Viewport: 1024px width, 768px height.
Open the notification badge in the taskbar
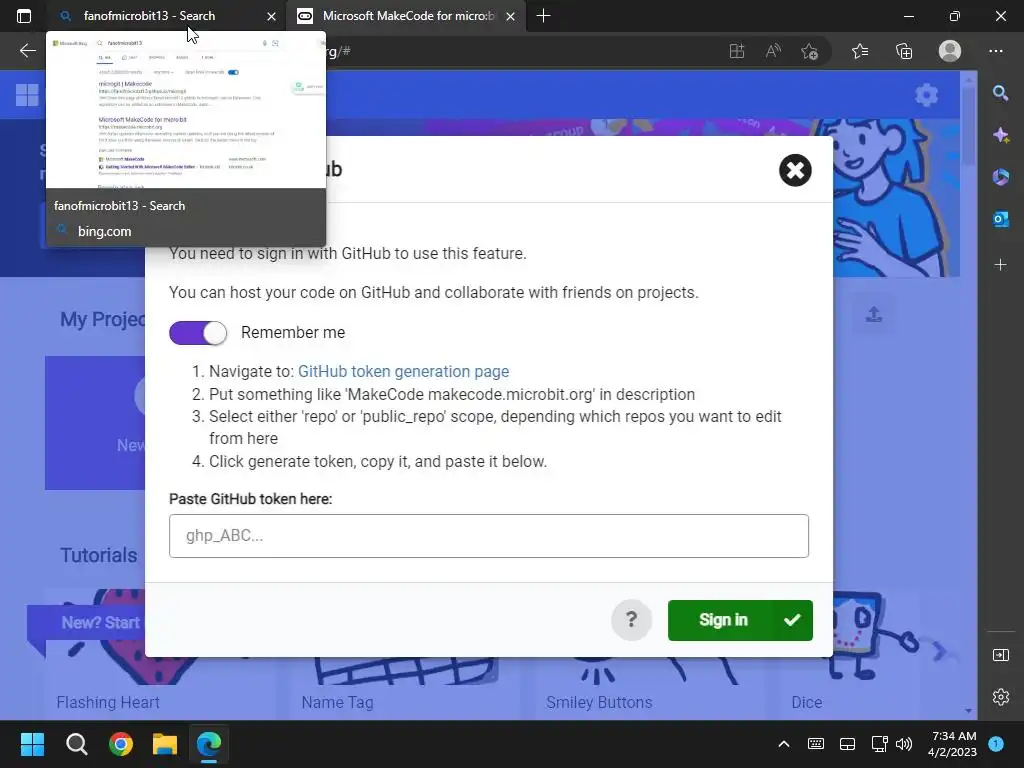(996, 744)
